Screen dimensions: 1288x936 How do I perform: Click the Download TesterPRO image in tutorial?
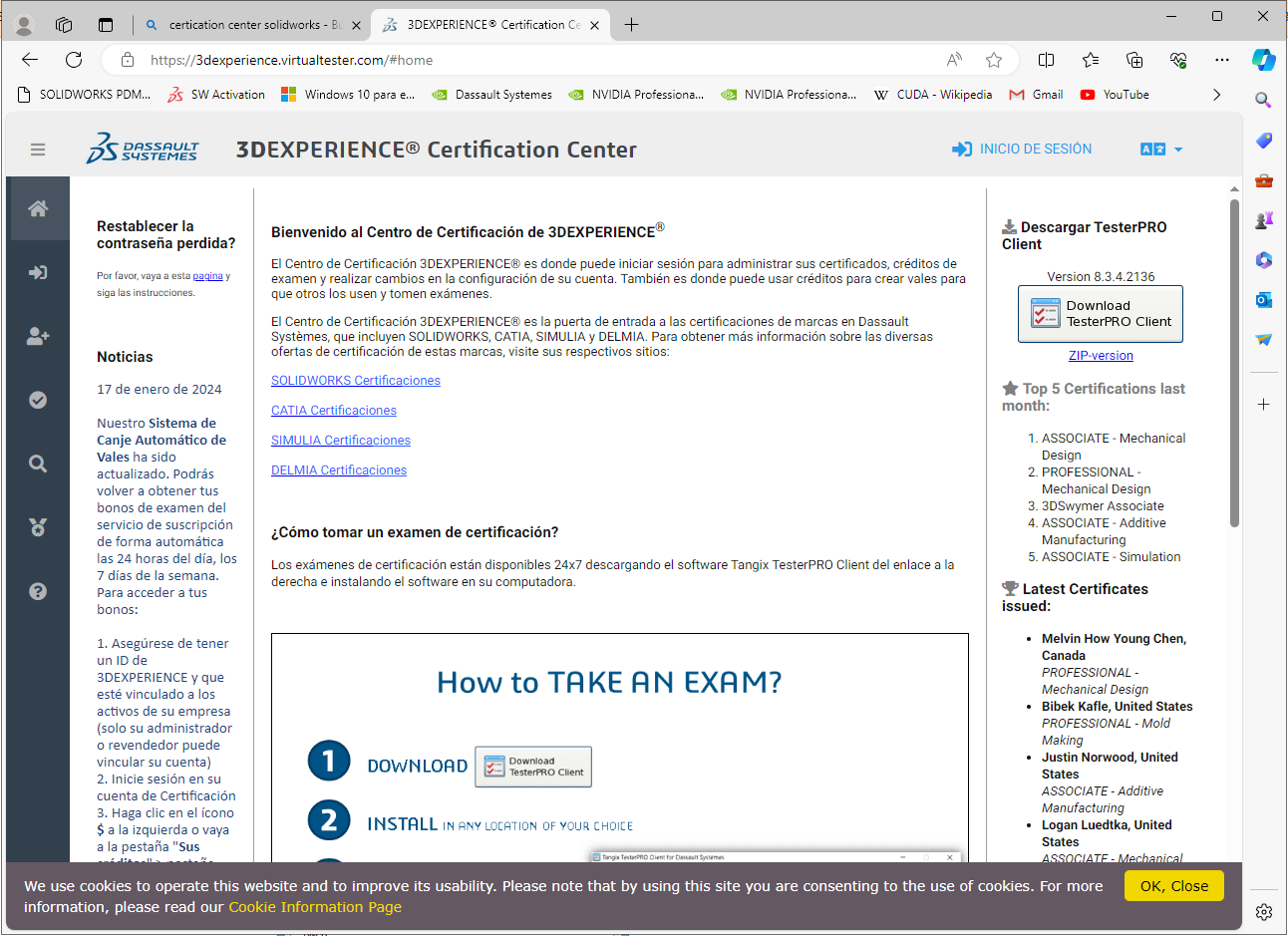pyautogui.click(x=533, y=767)
